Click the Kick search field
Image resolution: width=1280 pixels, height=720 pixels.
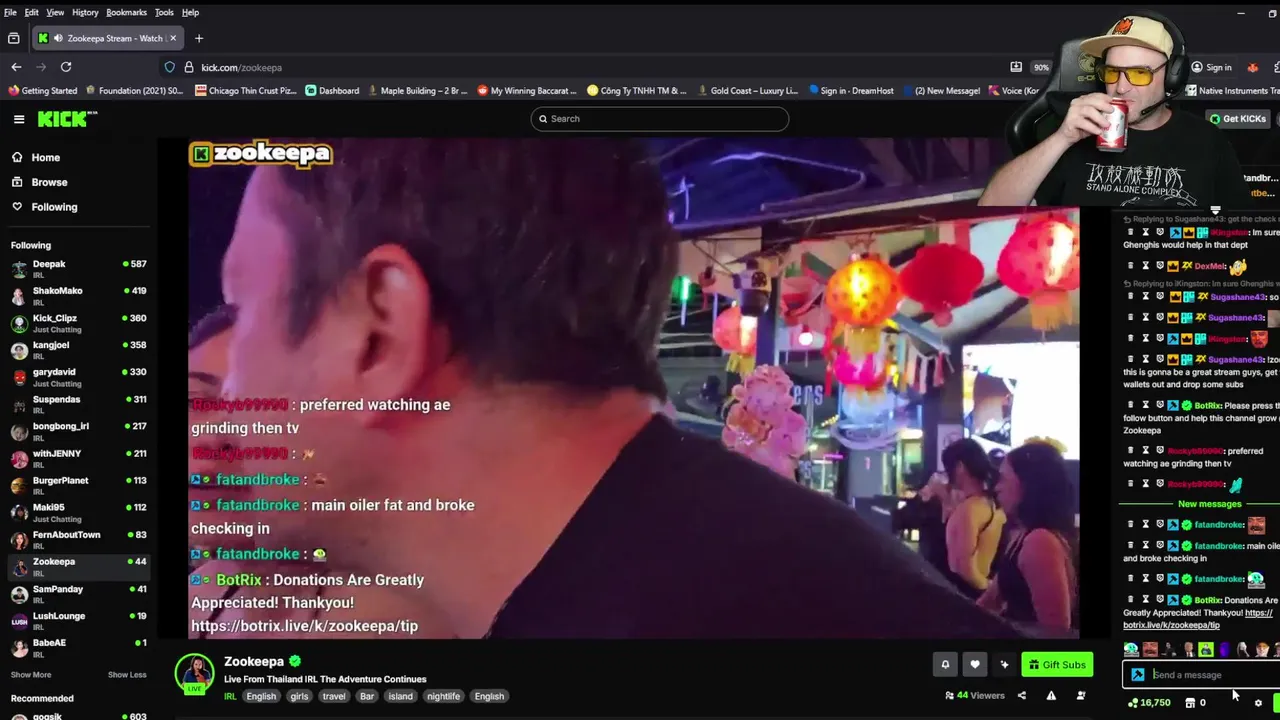[660, 119]
